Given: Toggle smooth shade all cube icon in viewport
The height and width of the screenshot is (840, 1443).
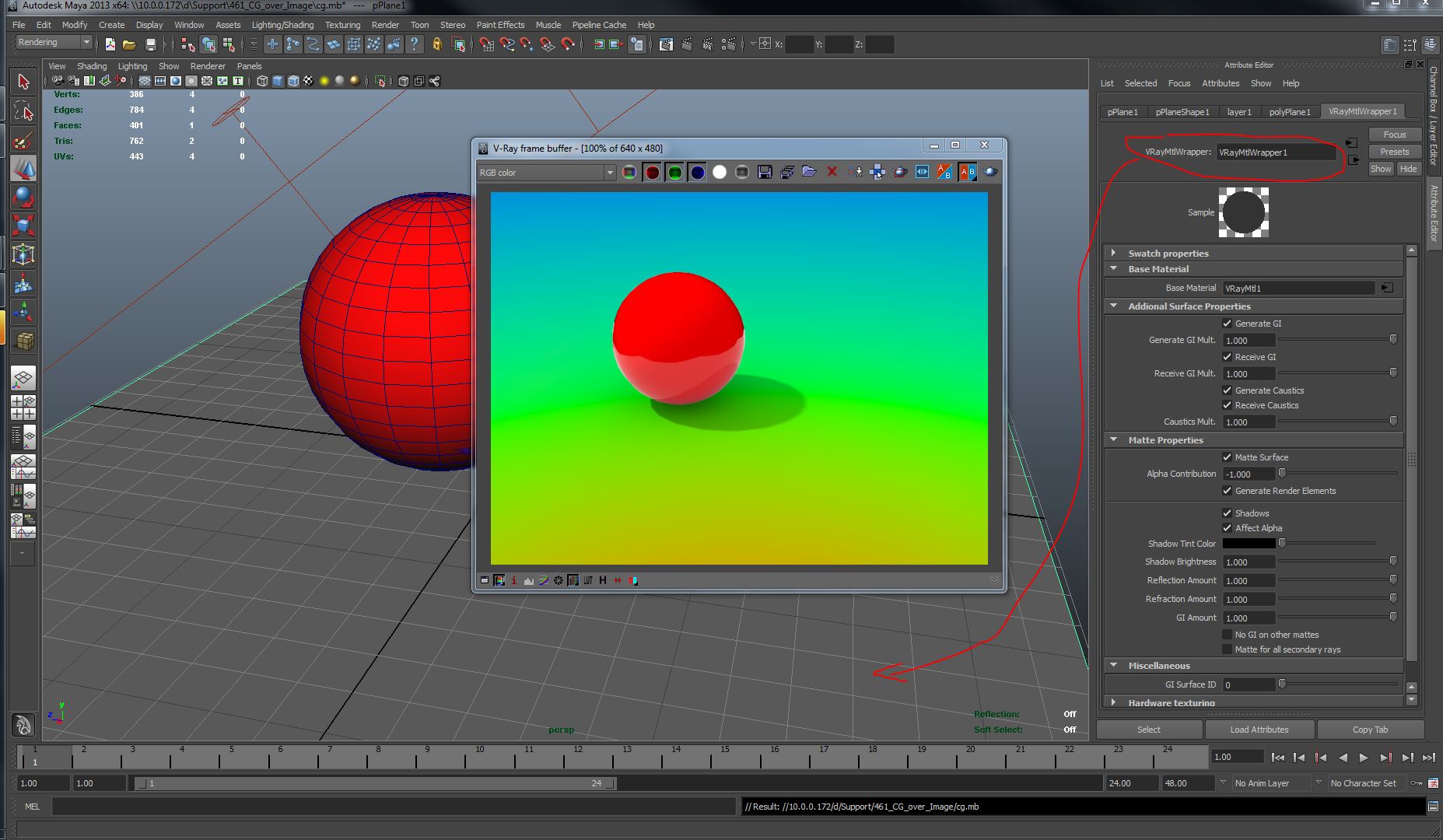Looking at the screenshot, I should [278, 81].
